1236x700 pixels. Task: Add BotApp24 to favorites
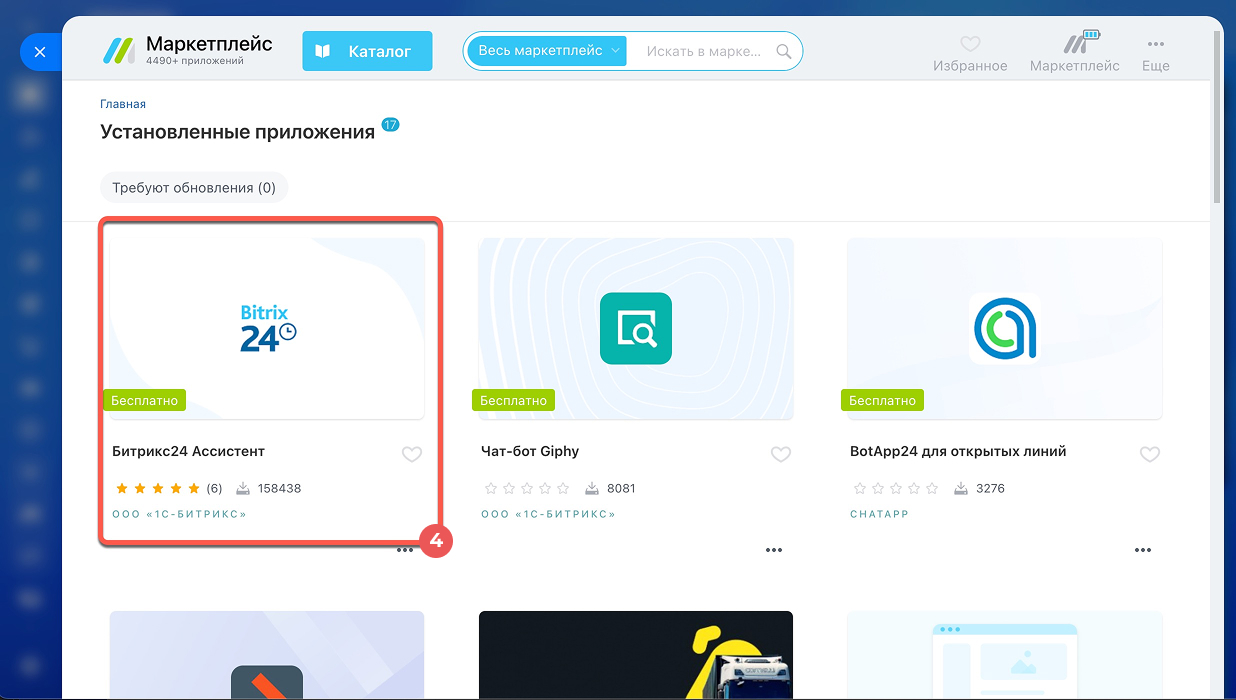coord(1150,454)
